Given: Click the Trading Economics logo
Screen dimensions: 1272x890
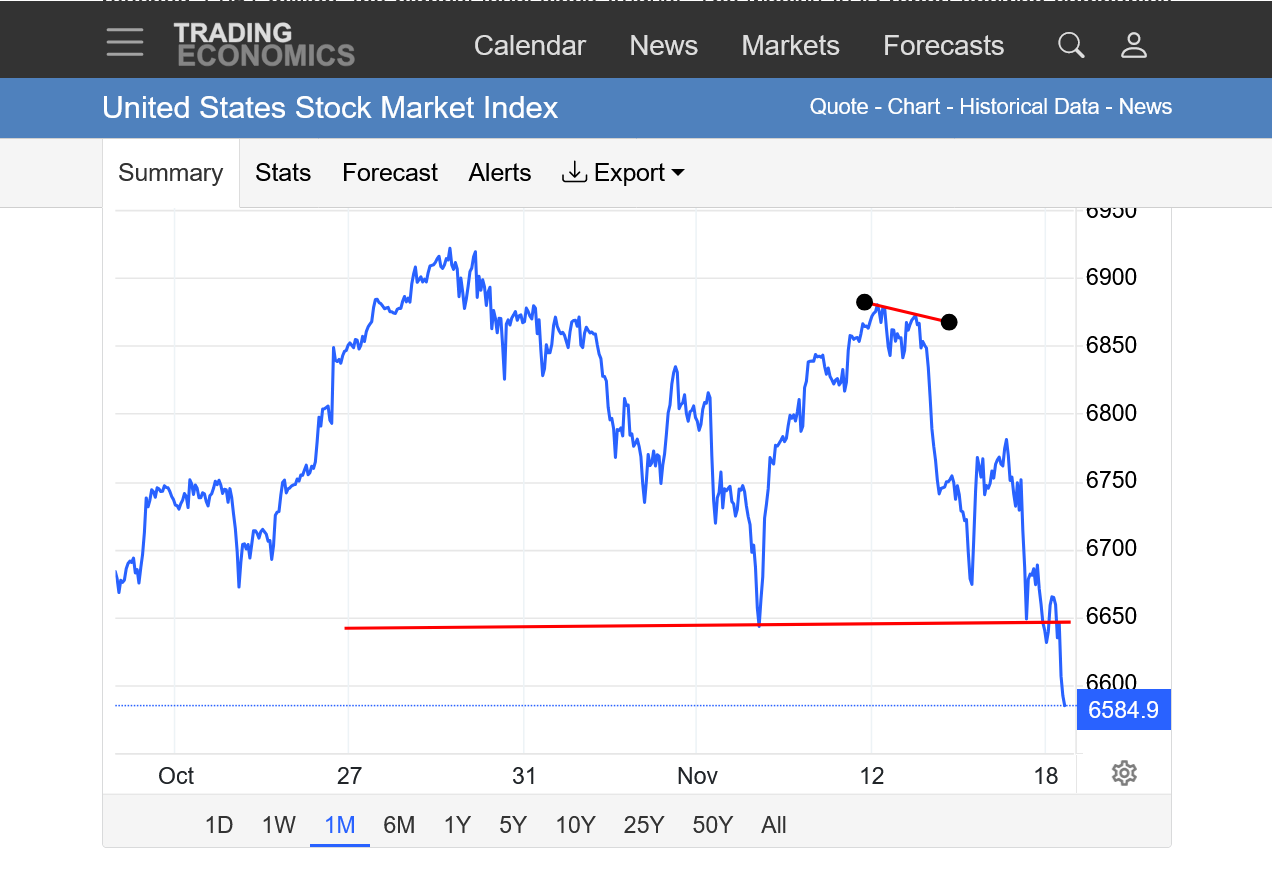Looking at the screenshot, I should [x=264, y=45].
